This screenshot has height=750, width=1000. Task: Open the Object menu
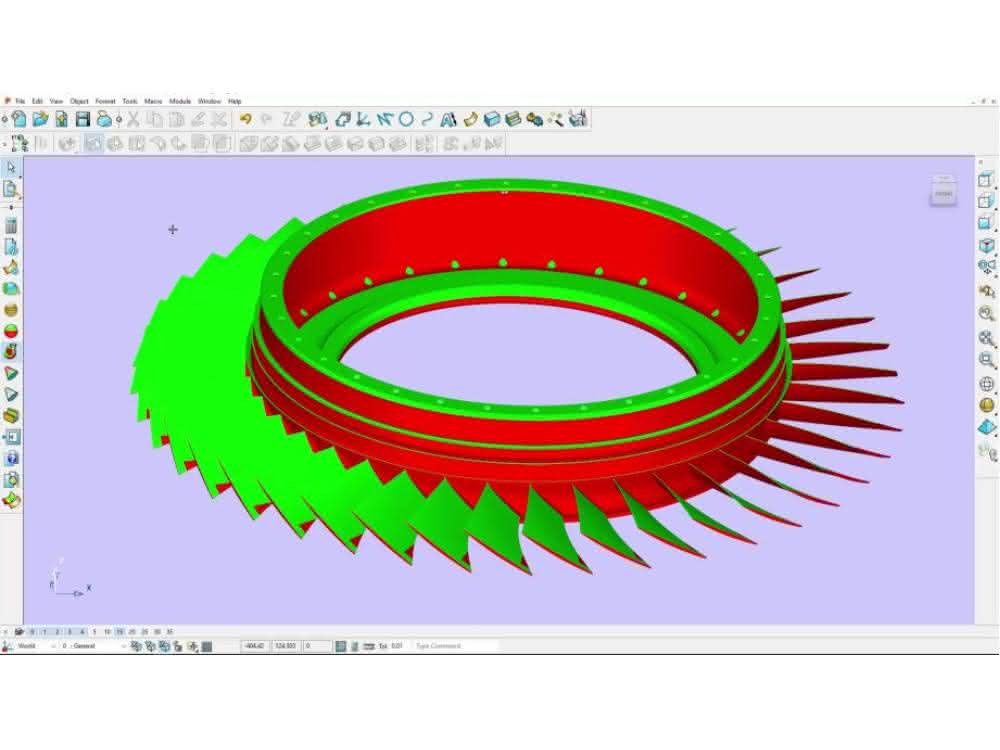pyautogui.click(x=79, y=101)
